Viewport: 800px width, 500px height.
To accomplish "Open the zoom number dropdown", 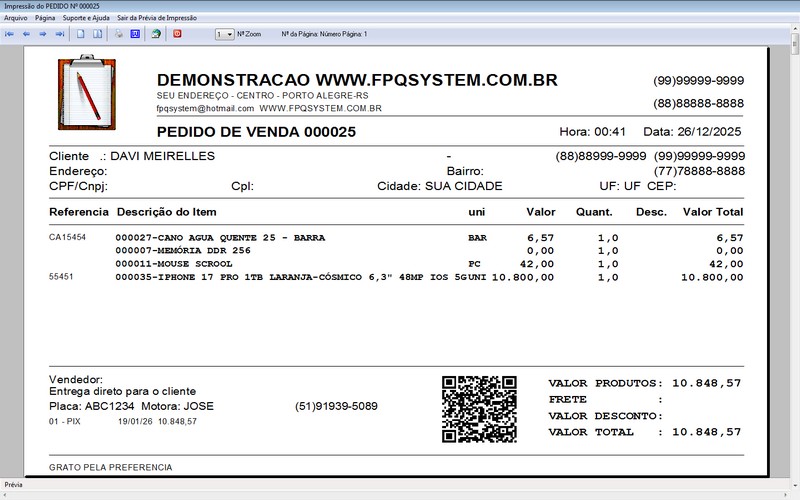I will coord(224,34).
